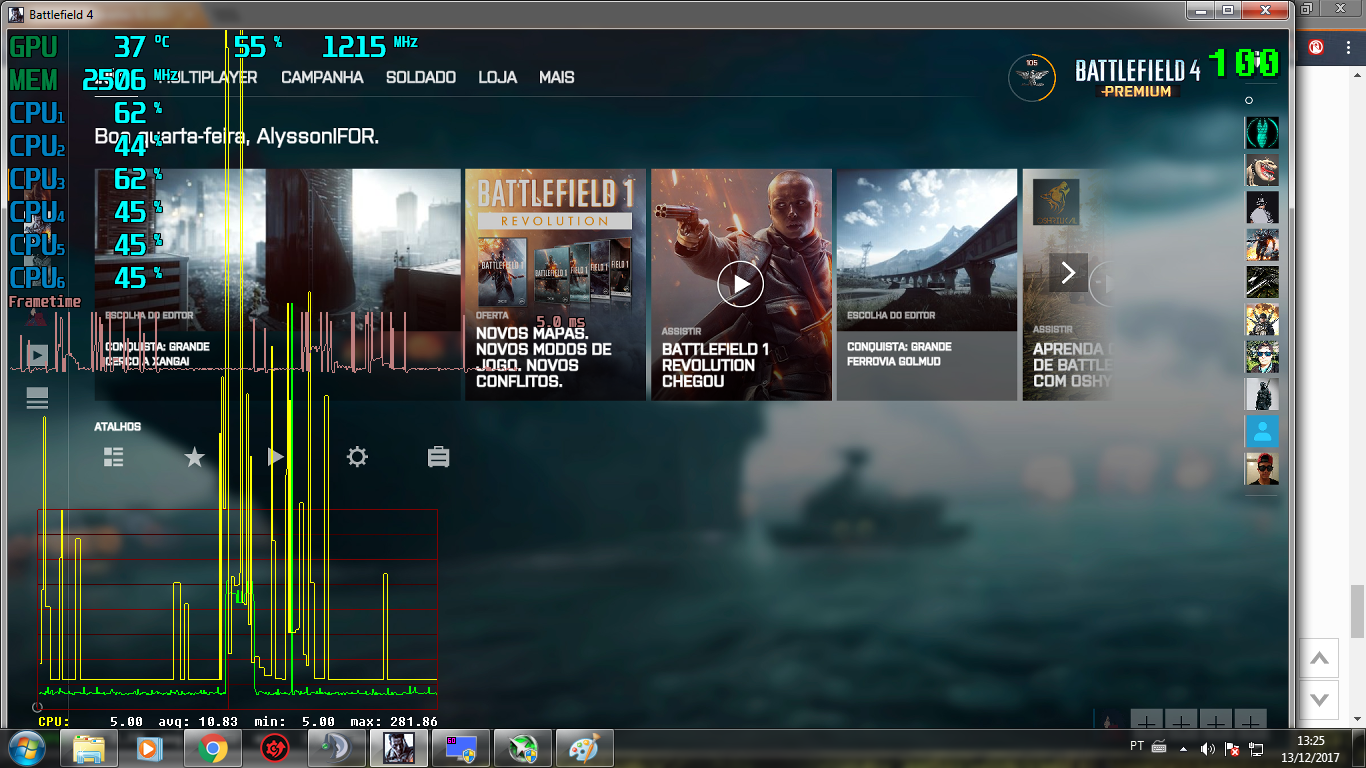Open the Loja menu
This screenshot has width=1366, height=768.
tap(498, 77)
